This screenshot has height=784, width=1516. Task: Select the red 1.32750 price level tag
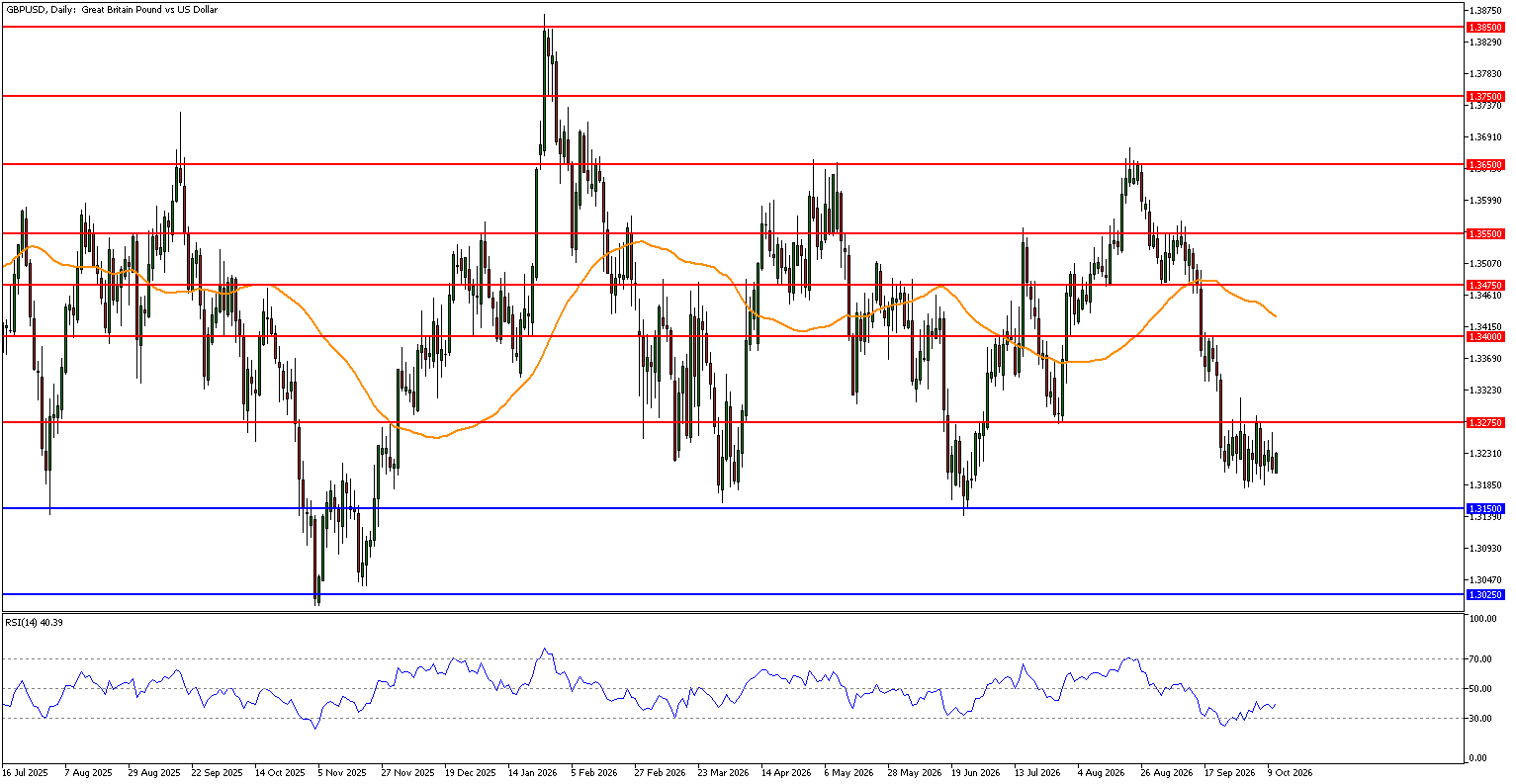coord(1486,422)
